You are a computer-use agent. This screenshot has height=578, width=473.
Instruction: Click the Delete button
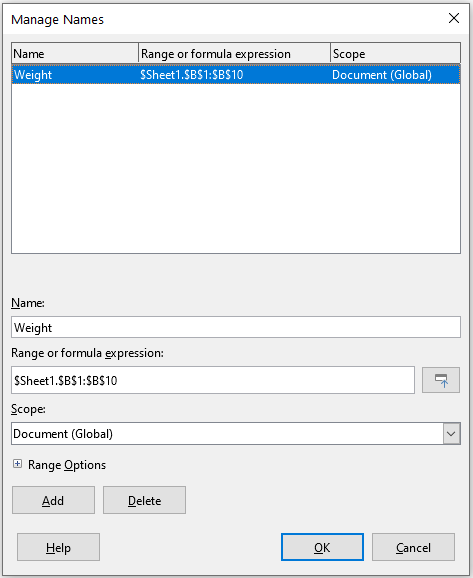point(144,500)
